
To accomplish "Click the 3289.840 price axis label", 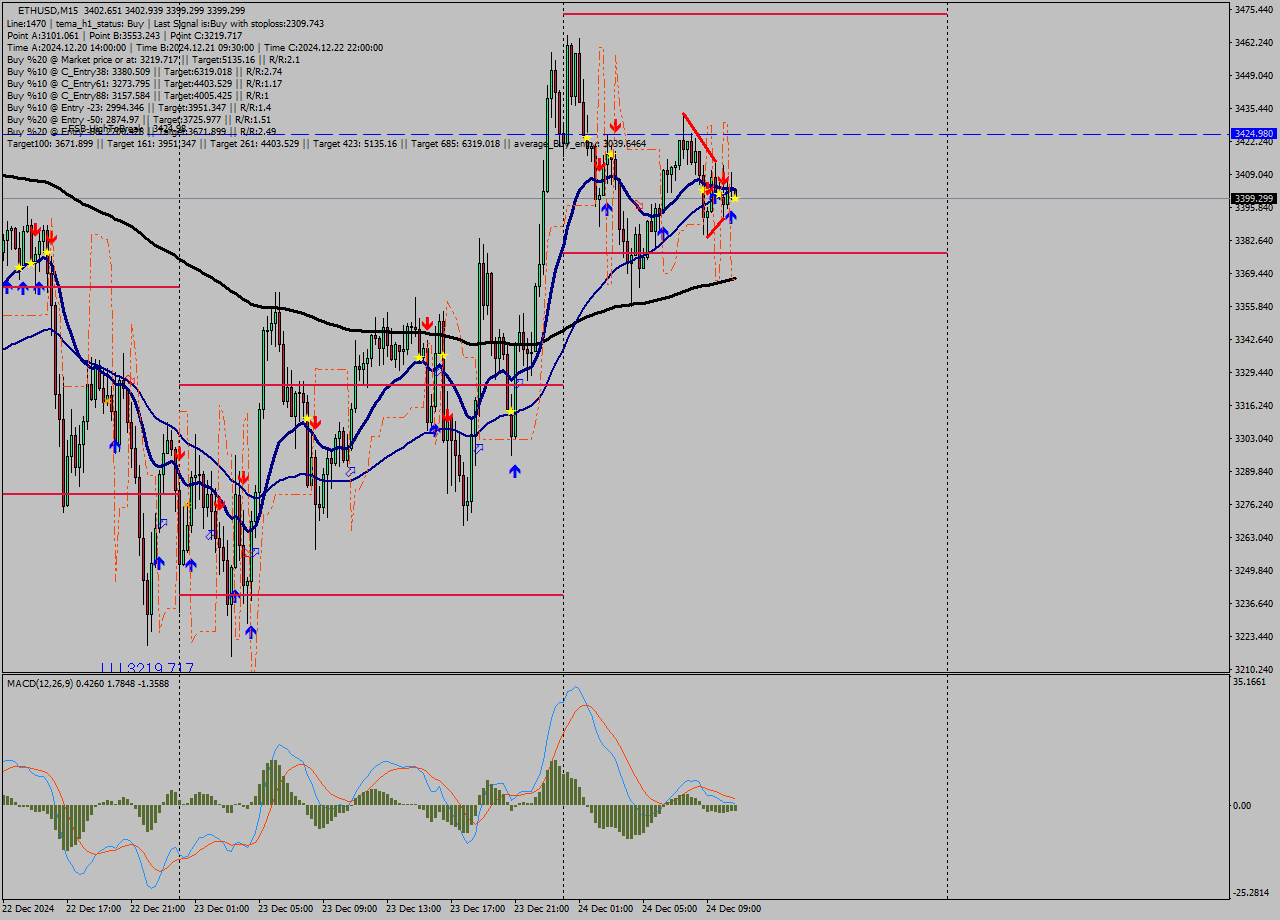I will tap(1254, 471).
